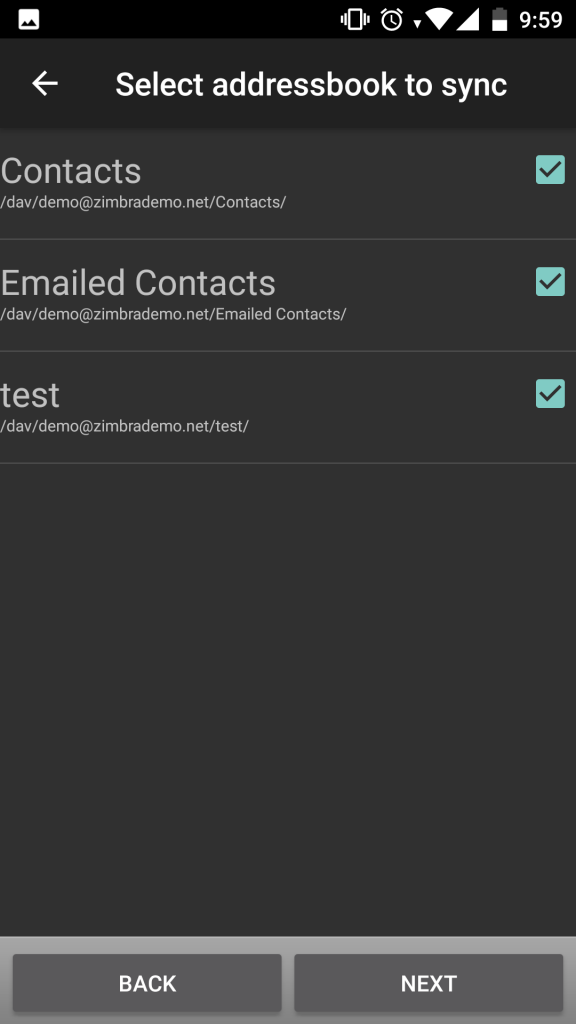The height and width of the screenshot is (1024, 576).
Task: Click the back arrow in the header
Action: pyautogui.click(x=44, y=84)
